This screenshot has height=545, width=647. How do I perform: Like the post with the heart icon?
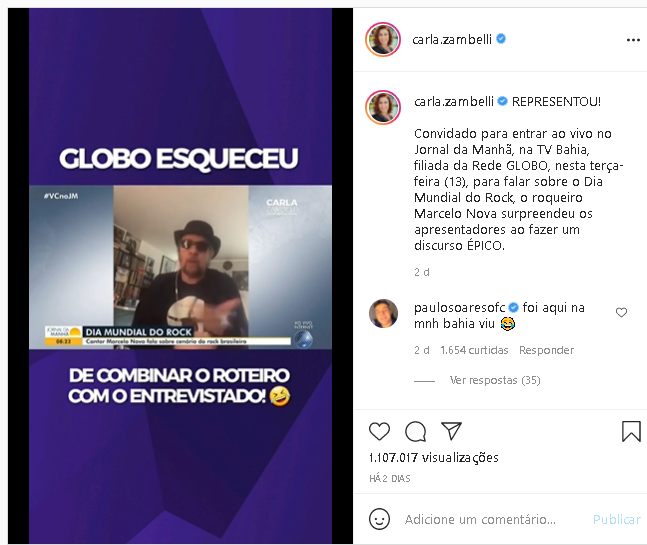[x=379, y=432]
